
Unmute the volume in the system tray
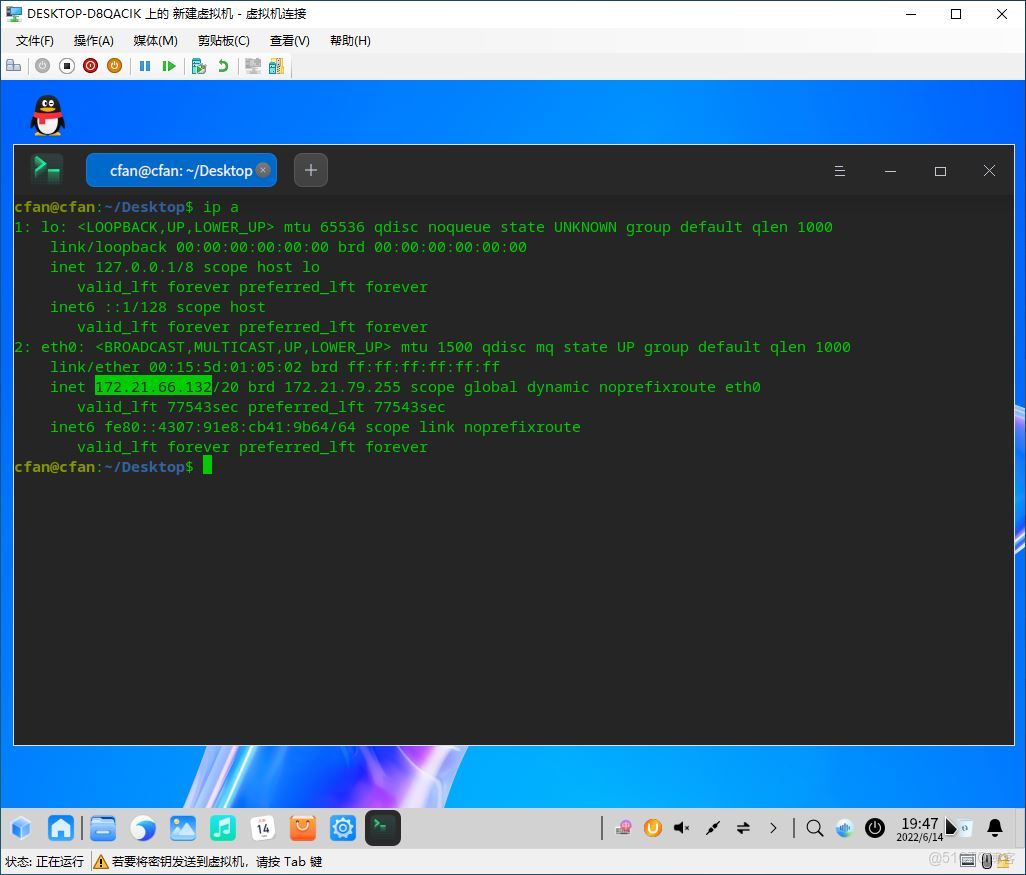coord(681,828)
